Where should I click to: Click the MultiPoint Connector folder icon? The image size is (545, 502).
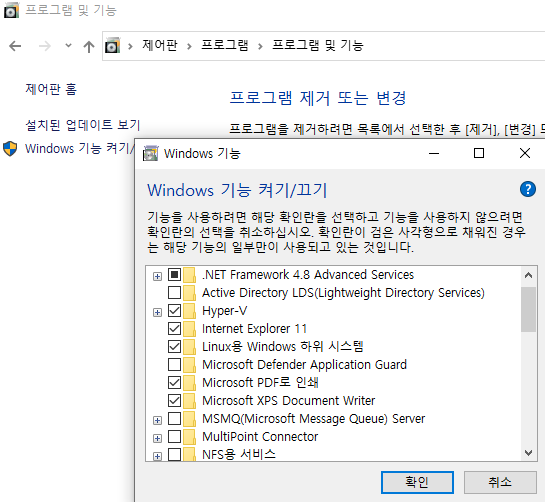(189, 437)
